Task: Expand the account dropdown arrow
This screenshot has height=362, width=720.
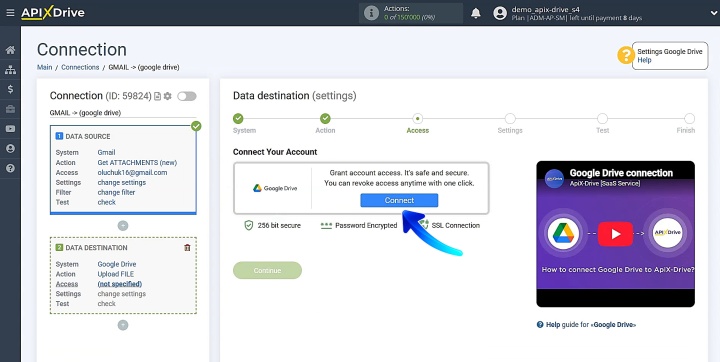Action: (x=713, y=13)
